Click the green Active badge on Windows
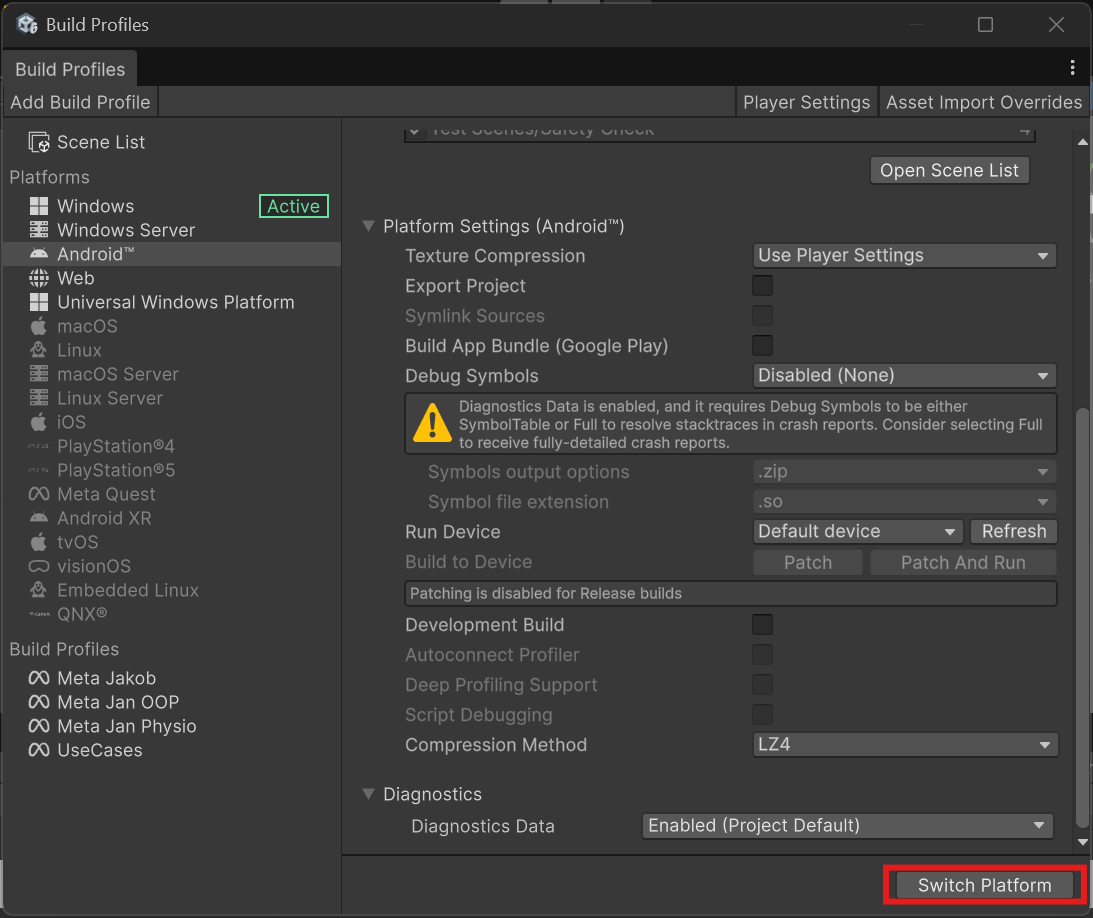 coord(293,206)
